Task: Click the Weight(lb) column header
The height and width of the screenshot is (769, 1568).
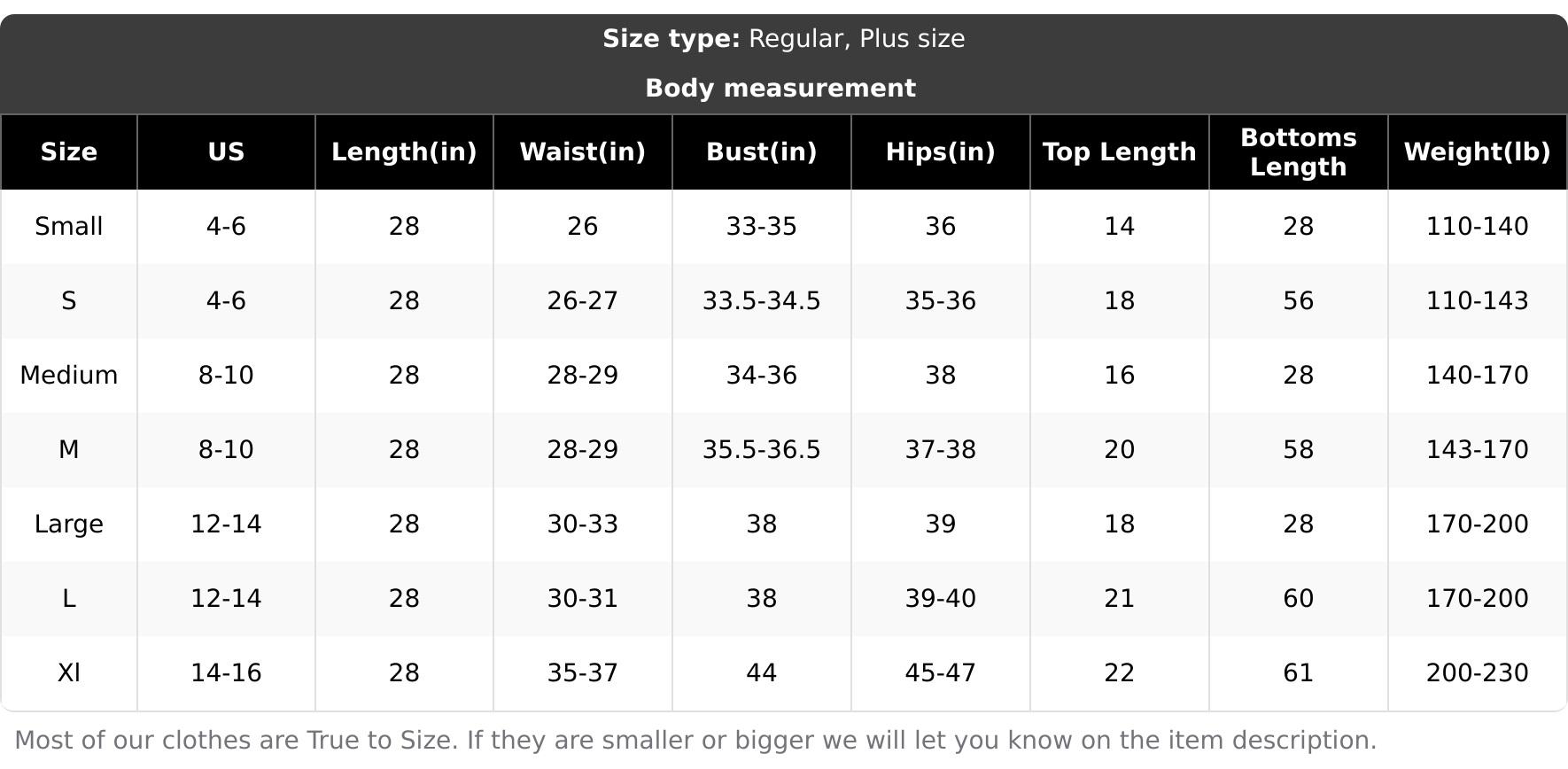Action: (x=1478, y=152)
